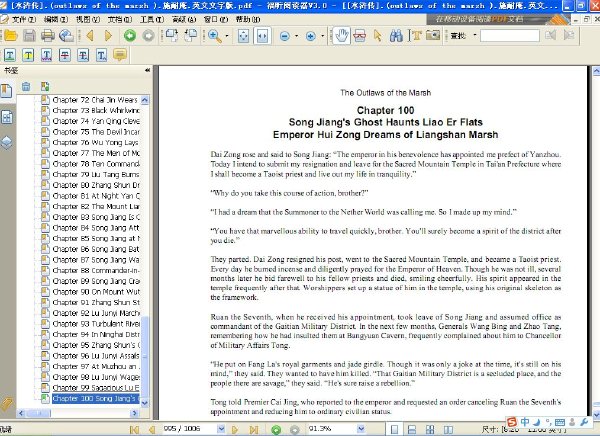Open search with the binoculars icon

(x=396, y=36)
